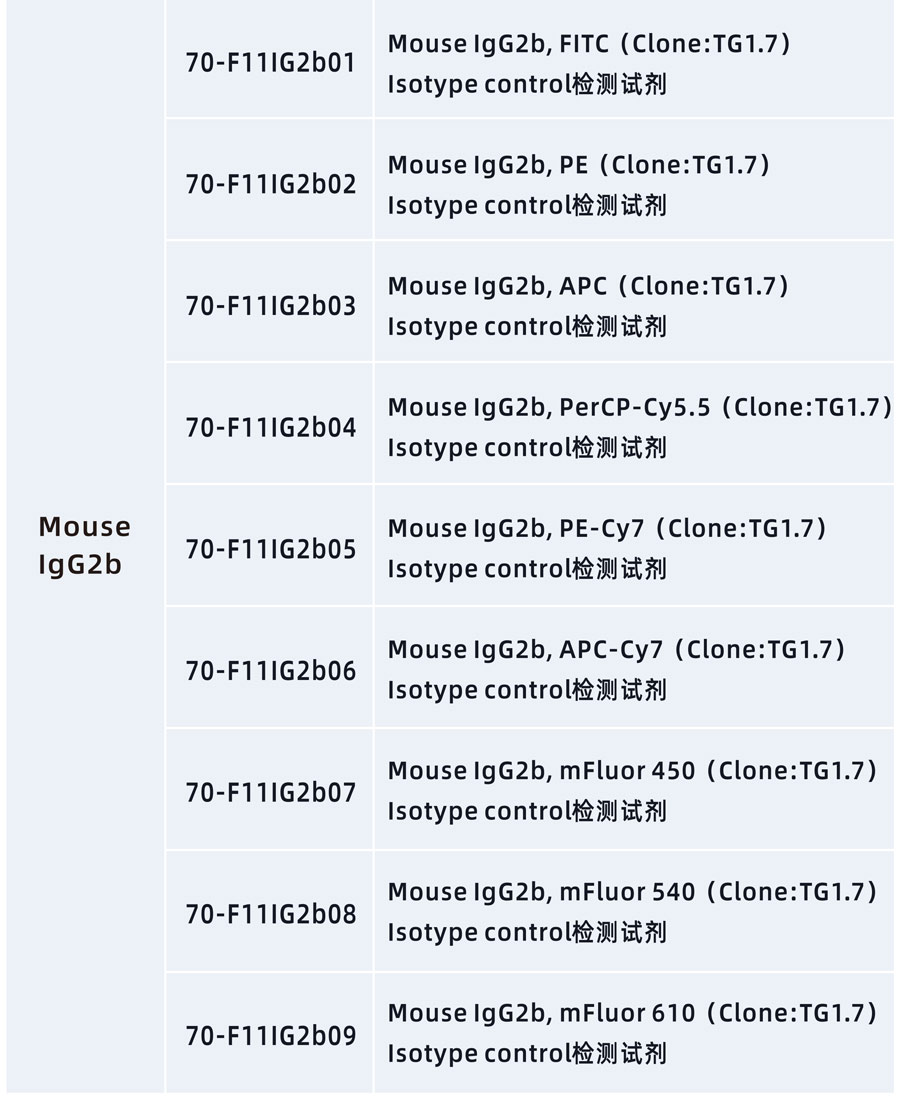Image resolution: width=900 pixels, height=1099 pixels.
Task: Select catalog number 70-F11IG2b07
Action: point(270,792)
